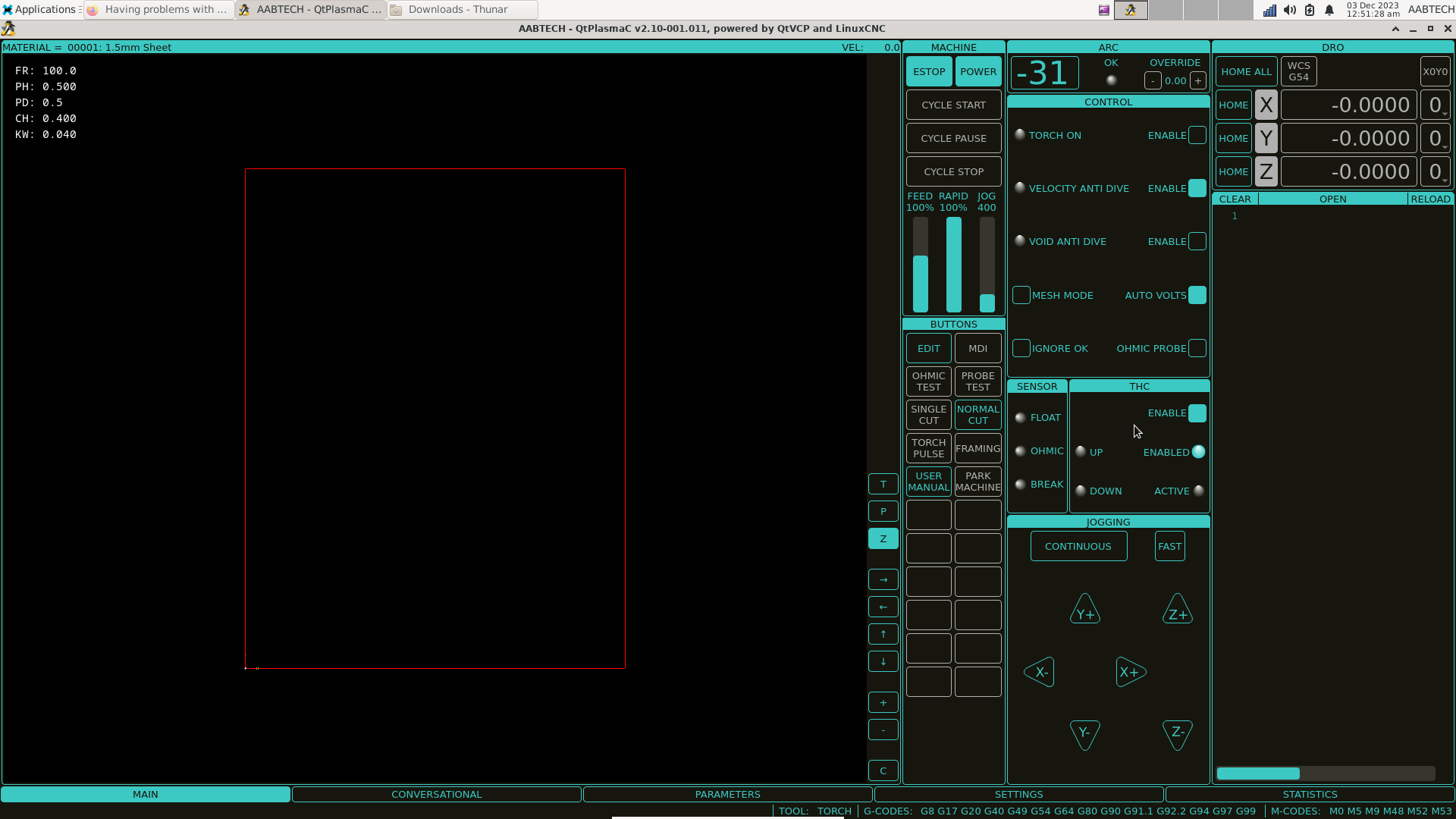Click the X DRO value field
1456x819 pixels.
click(x=1348, y=105)
